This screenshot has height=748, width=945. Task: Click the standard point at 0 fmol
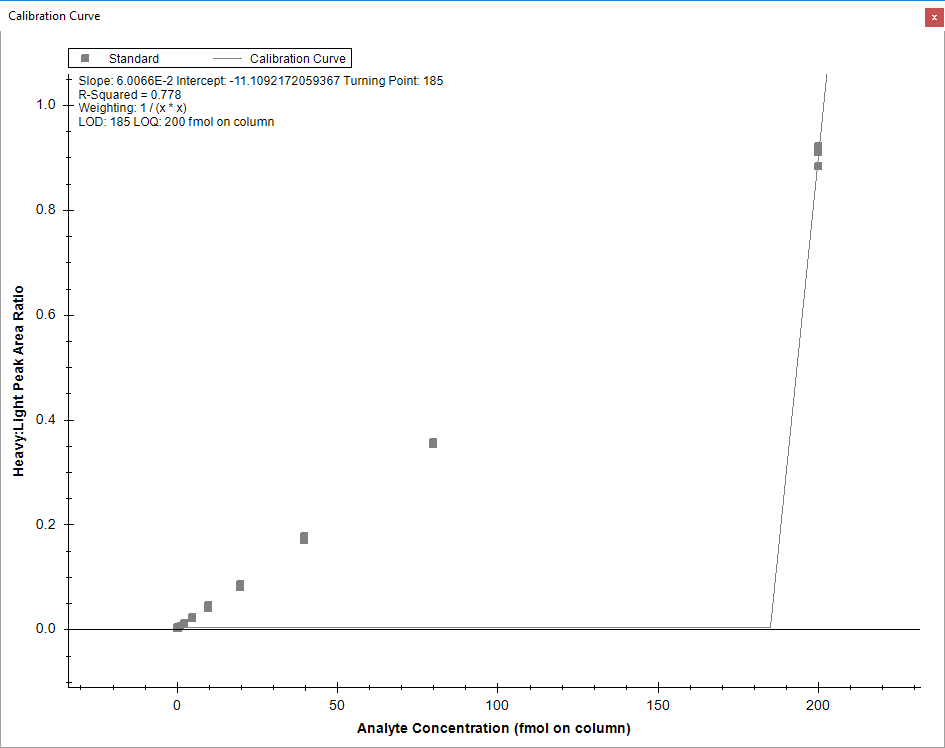pos(177,627)
